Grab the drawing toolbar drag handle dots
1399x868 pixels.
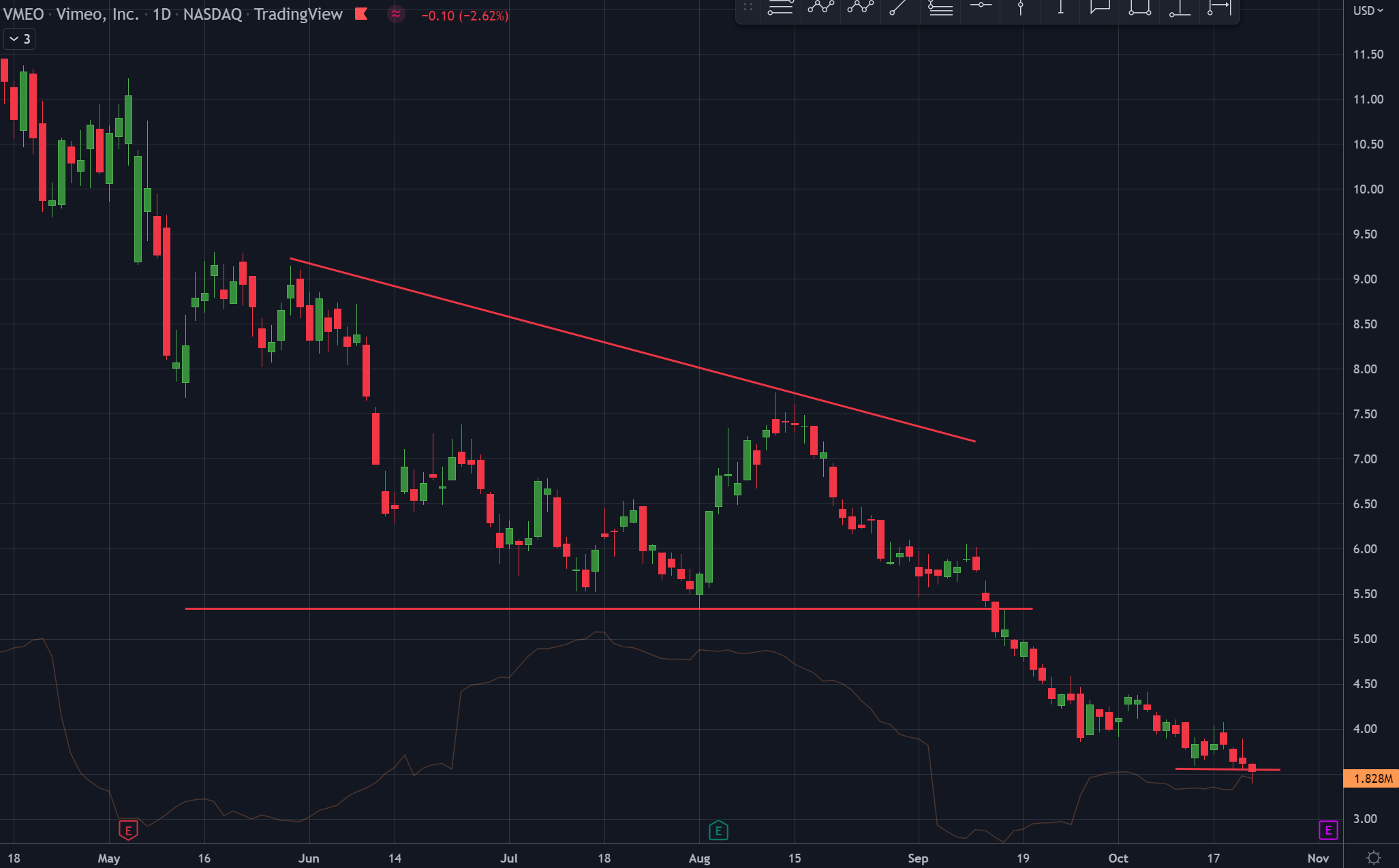coord(748,7)
